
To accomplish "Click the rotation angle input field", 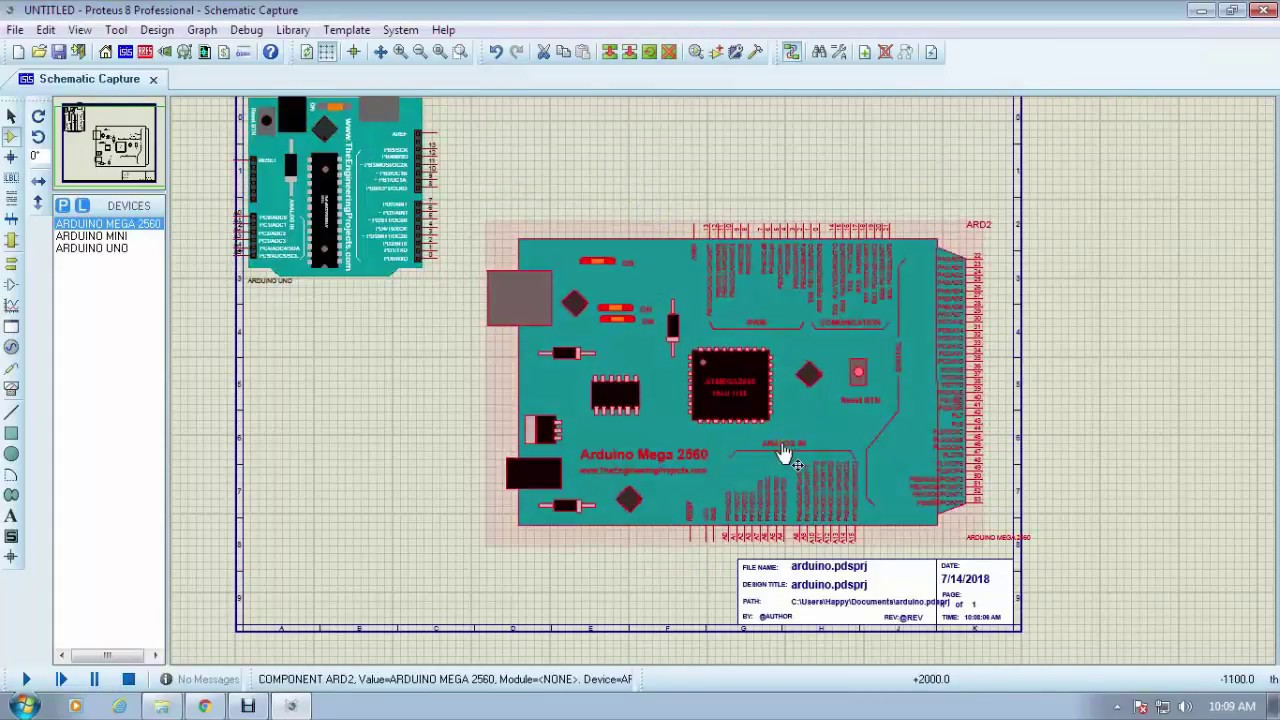I will (x=38, y=156).
